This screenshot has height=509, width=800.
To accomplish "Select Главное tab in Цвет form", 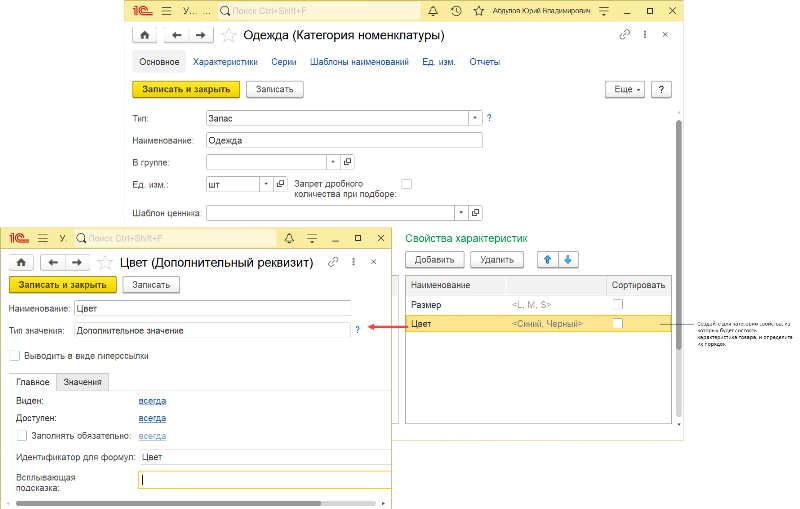I will pyautogui.click(x=33, y=382).
